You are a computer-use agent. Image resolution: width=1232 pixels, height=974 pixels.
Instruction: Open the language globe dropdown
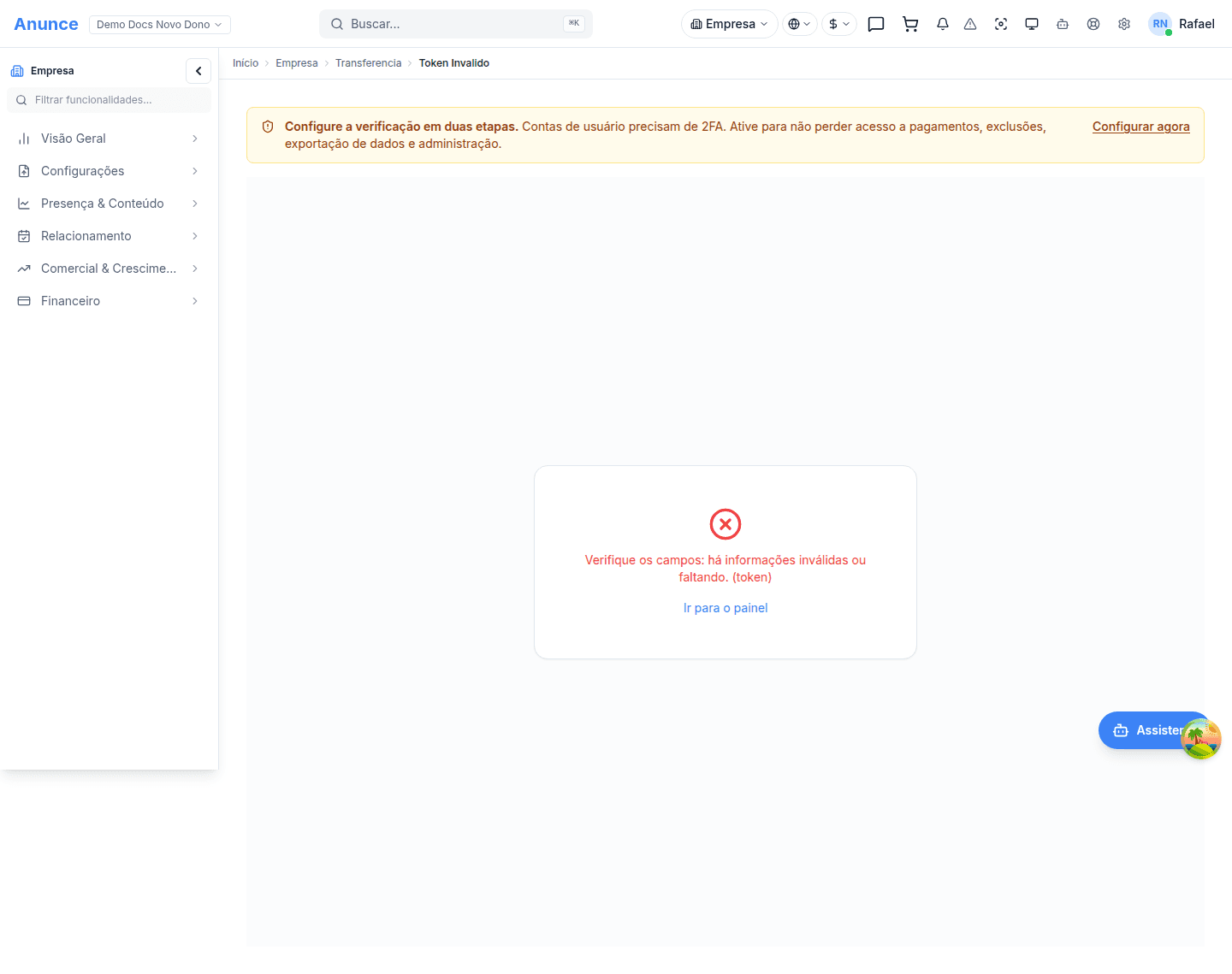(800, 24)
